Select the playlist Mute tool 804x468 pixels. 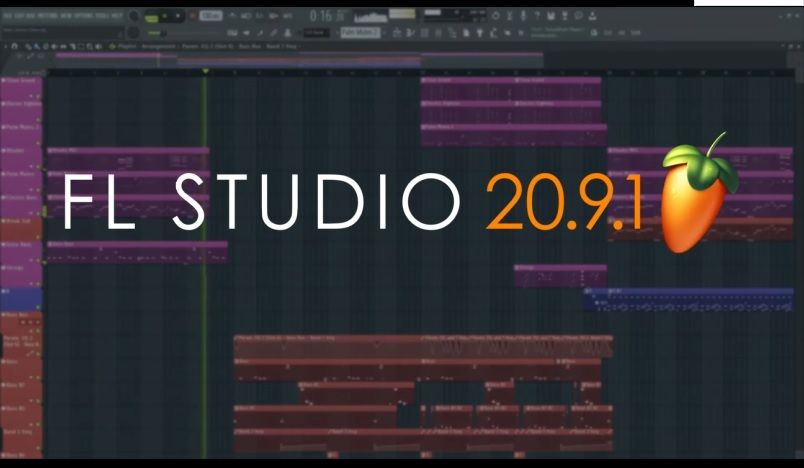click(x=54, y=46)
